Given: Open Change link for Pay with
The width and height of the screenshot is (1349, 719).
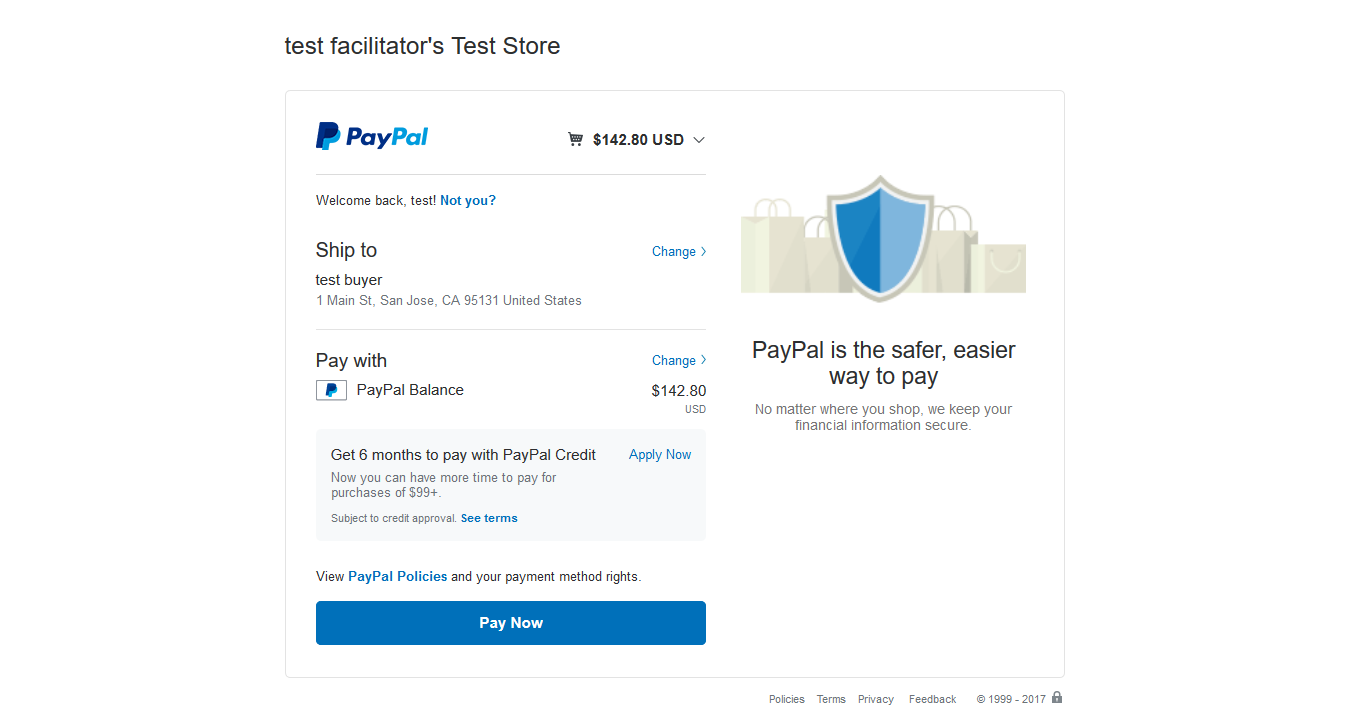Looking at the screenshot, I should click(x=679, y=360).
